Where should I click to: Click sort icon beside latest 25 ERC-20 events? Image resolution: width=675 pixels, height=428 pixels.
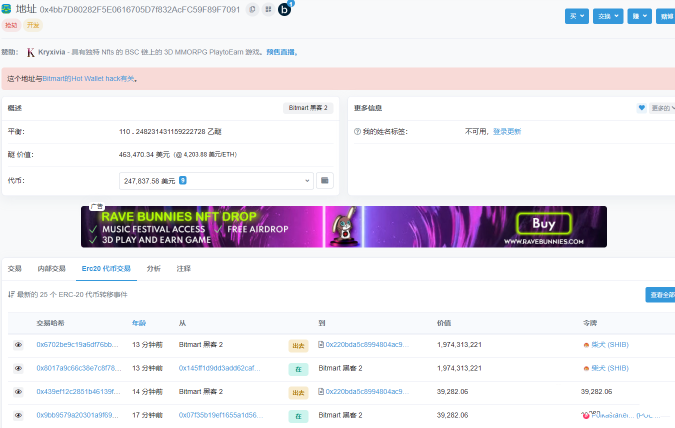[x=11, y=295]
